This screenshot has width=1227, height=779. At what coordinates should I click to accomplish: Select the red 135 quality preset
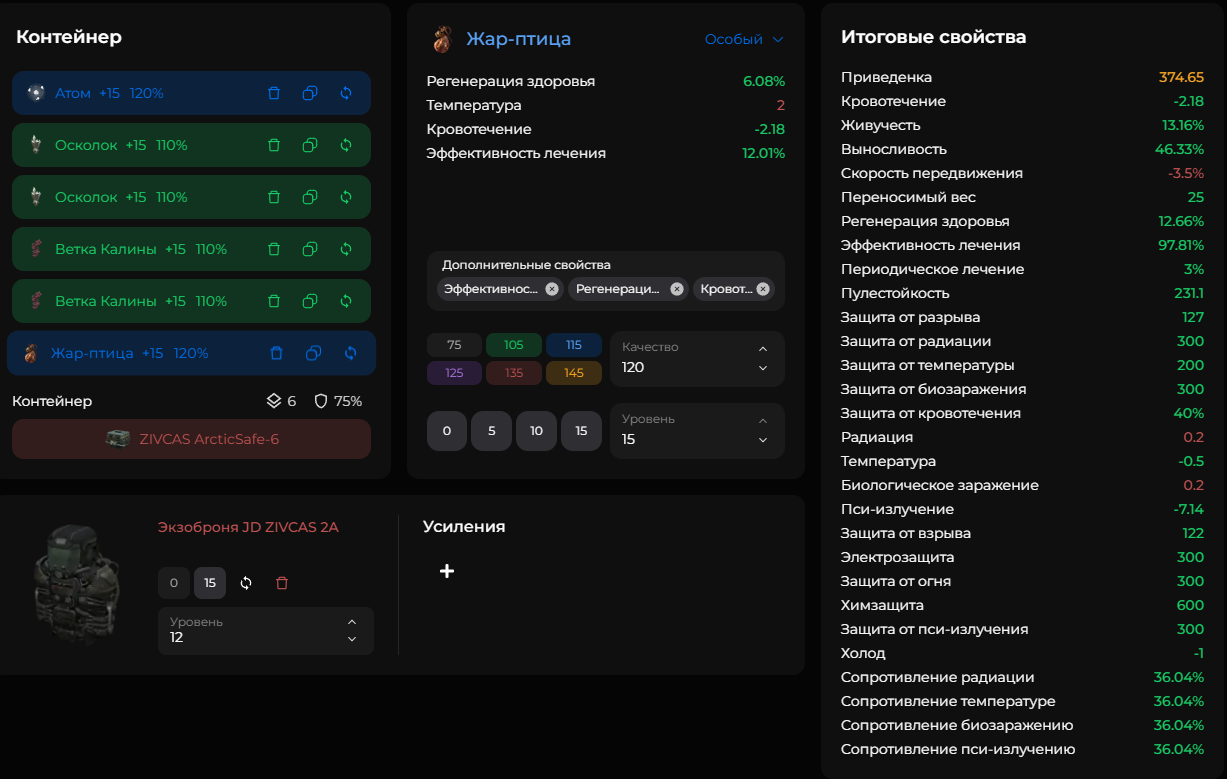tap(514, 373)
